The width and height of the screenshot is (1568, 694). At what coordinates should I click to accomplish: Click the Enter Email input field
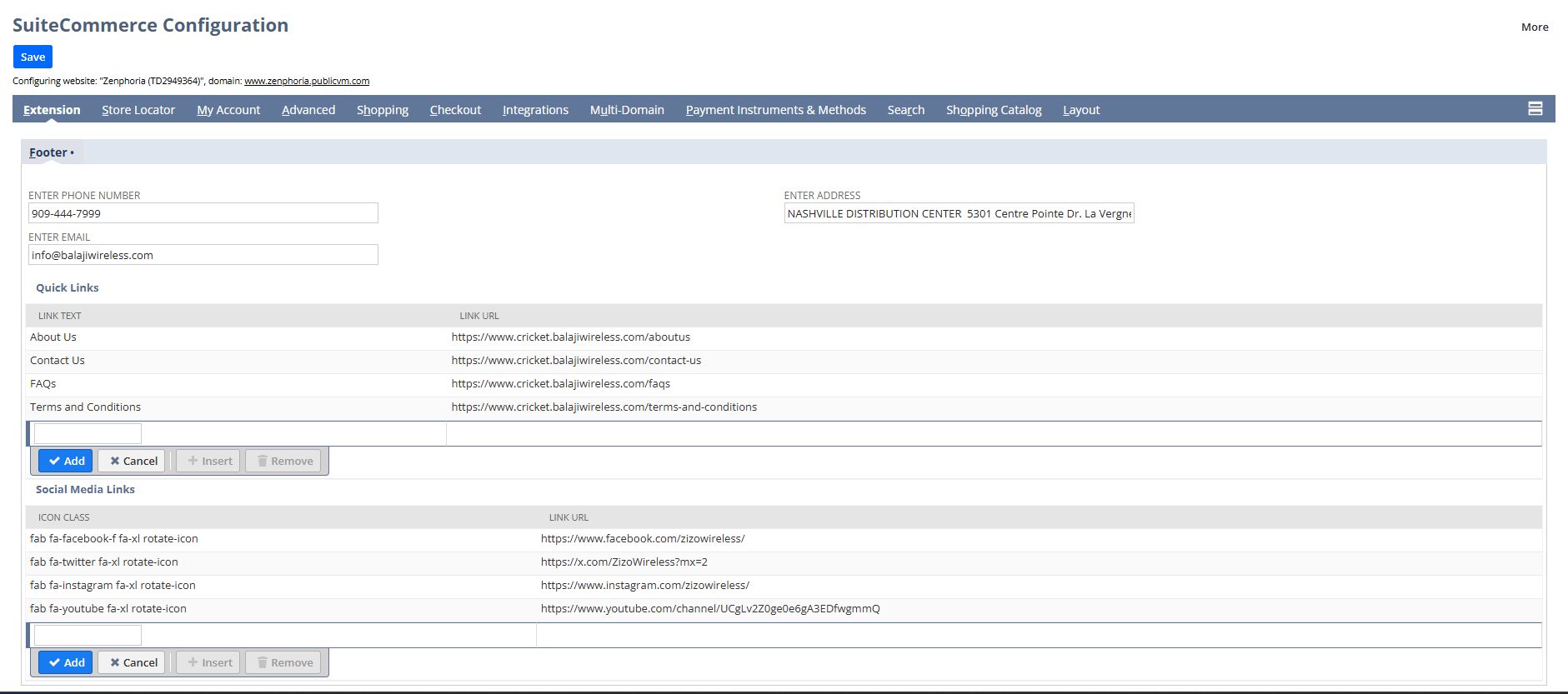pos(203,255)
